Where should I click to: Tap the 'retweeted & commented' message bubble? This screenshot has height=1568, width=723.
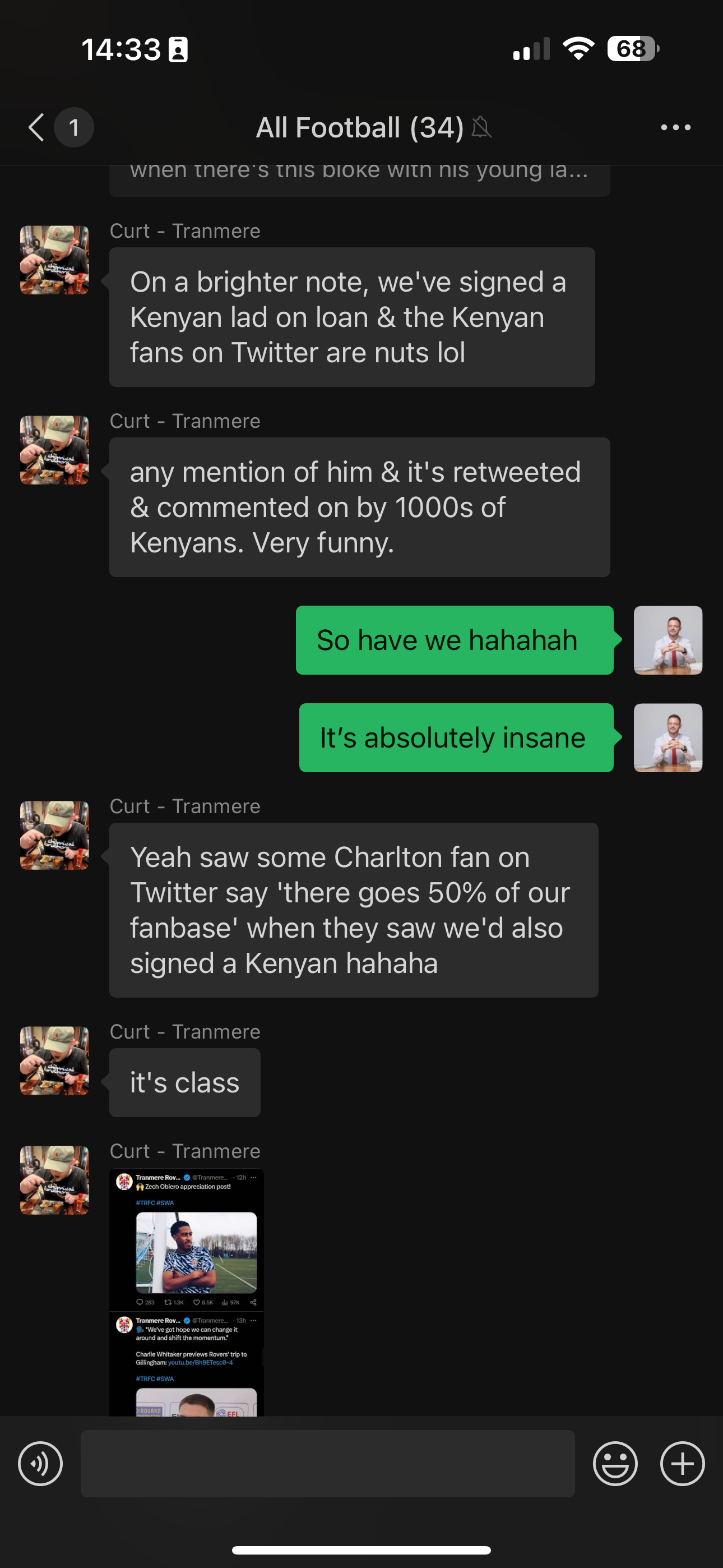tap(360, 507)
